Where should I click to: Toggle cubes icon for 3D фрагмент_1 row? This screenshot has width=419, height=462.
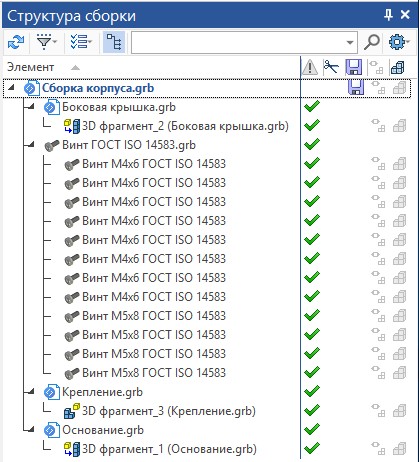pos(399,449)
